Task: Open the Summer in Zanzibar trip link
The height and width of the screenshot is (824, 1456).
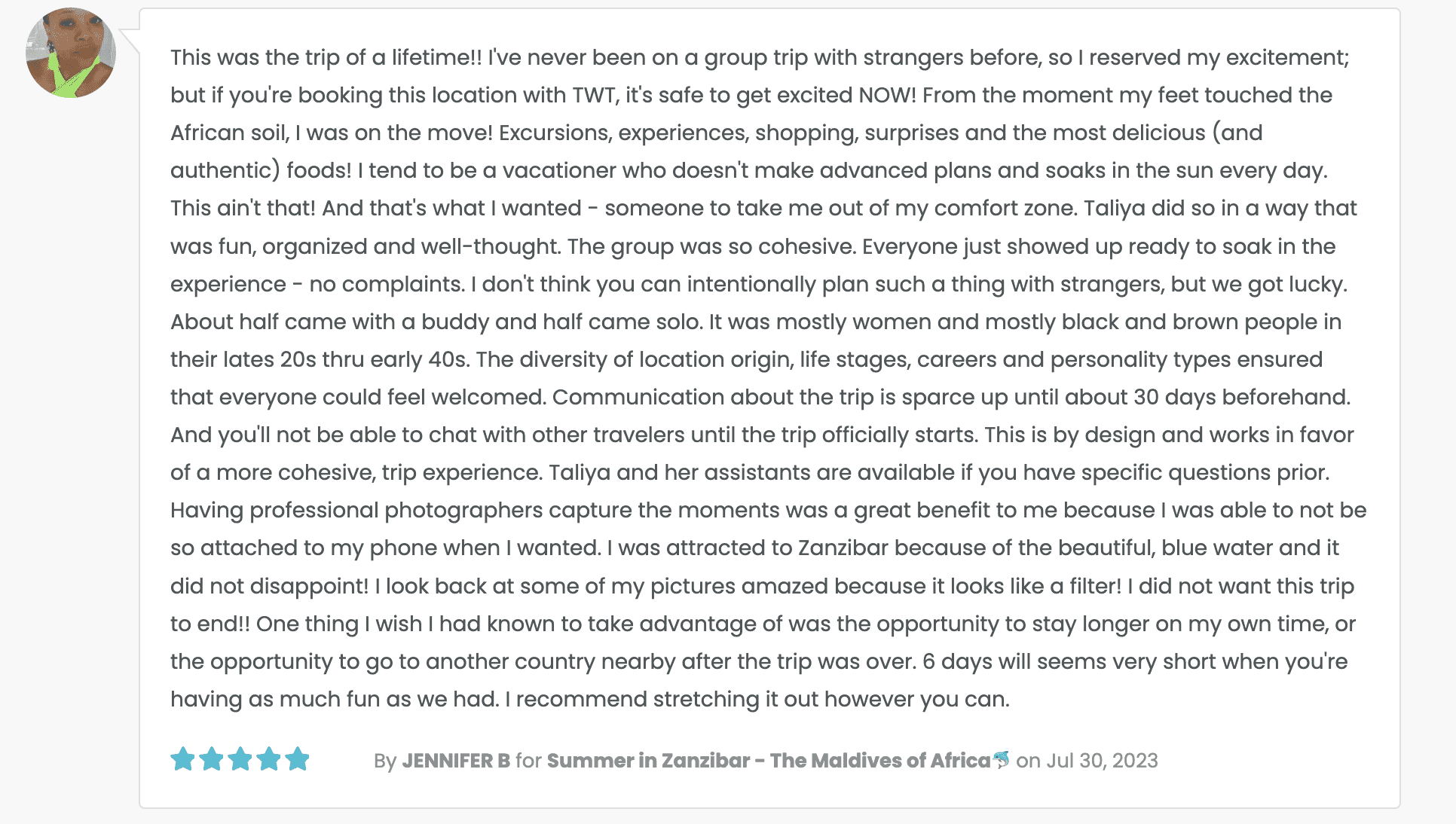Action: (x=768, y=761)
